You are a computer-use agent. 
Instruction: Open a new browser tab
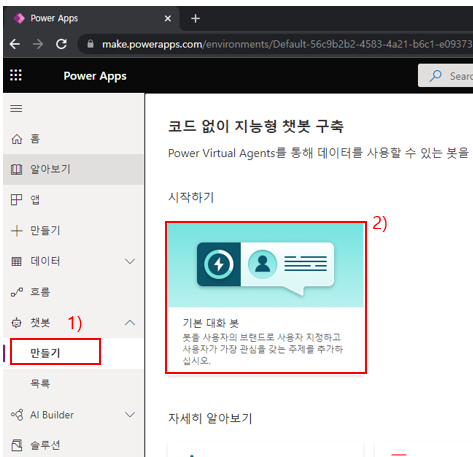(195, 19)
